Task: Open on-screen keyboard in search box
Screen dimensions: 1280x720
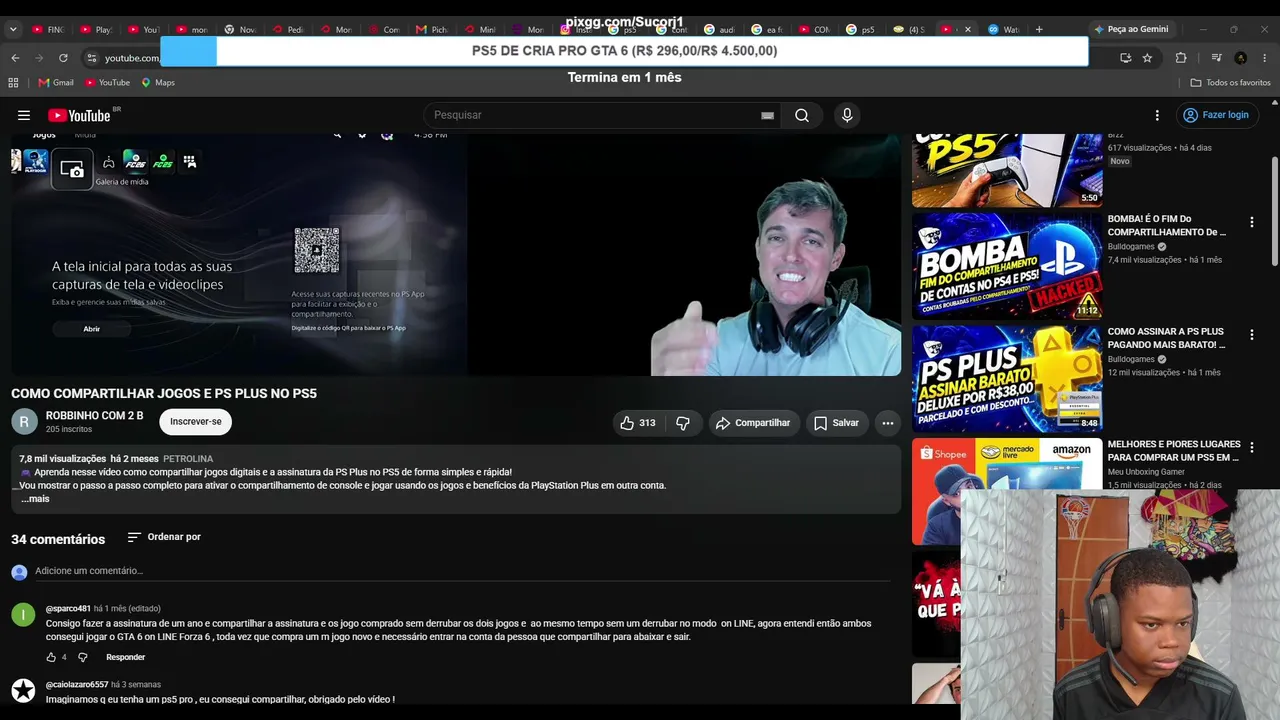Action: point(767,115)
